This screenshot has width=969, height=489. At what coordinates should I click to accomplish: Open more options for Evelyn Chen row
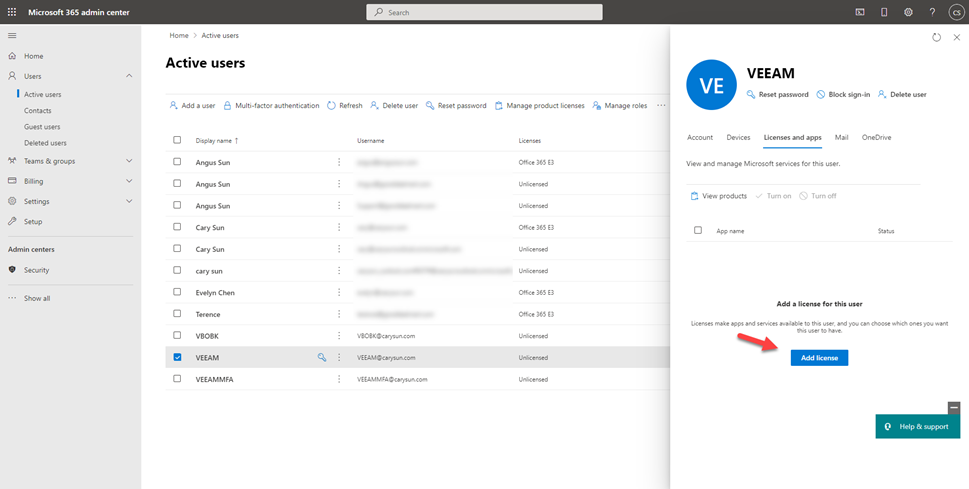pos(339,292)
